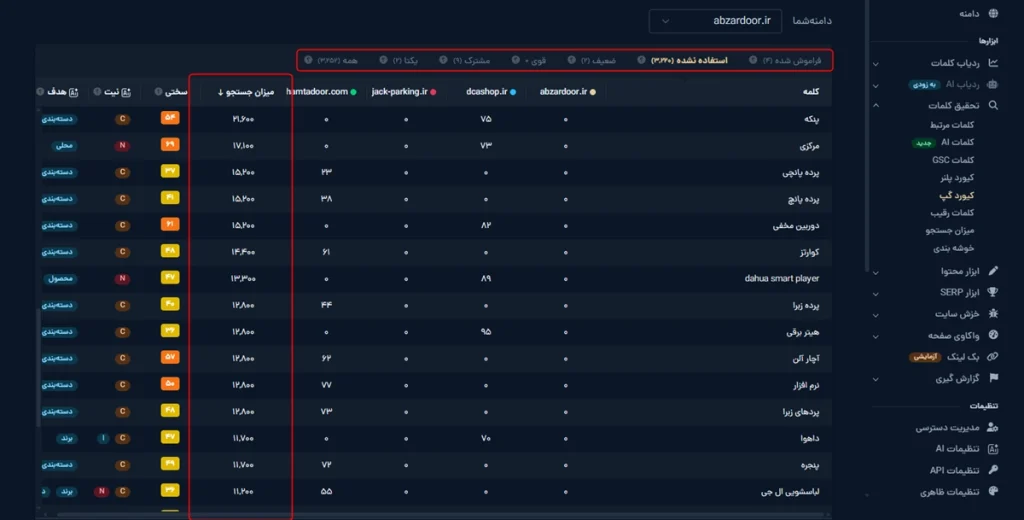Viewport: 1024px width, 520px height.
Task: Switch to the فراموش شده tab
Action: tap(792, 60)
